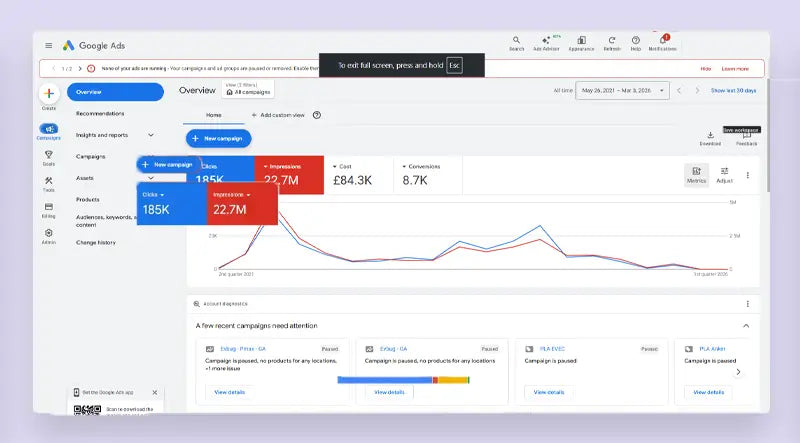The height and width of the screenshot is (443, 800).
Task: Click the 8.7K conversions value
Action: click(415, 180)
